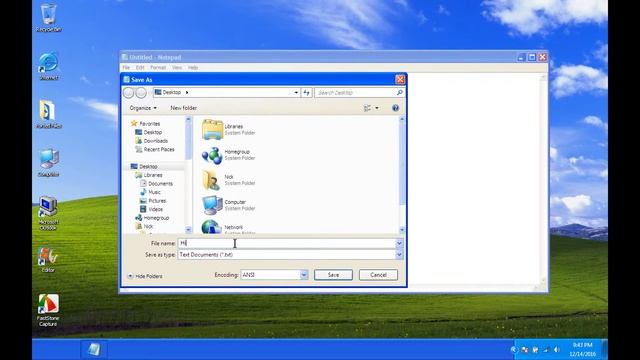Click the New folder button
The image size is (640, 360).
click(x=183, y=108)
